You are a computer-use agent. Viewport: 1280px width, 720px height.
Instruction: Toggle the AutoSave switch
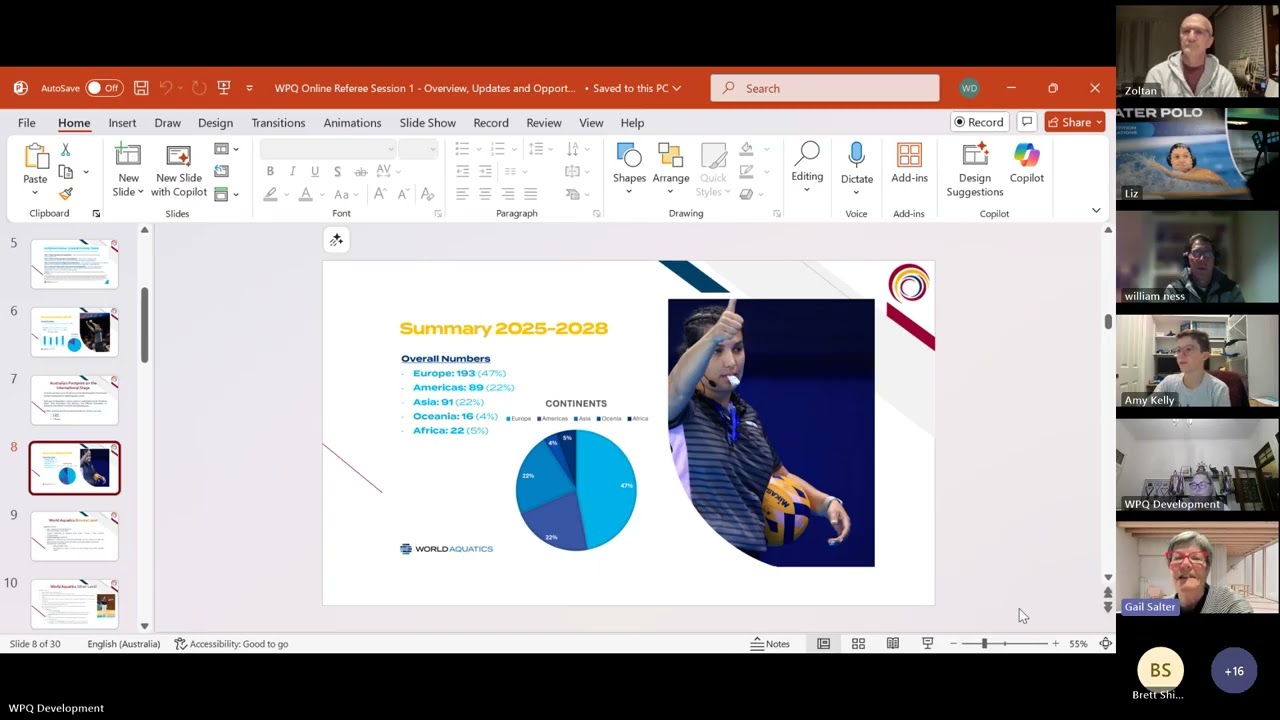point(104,88)
